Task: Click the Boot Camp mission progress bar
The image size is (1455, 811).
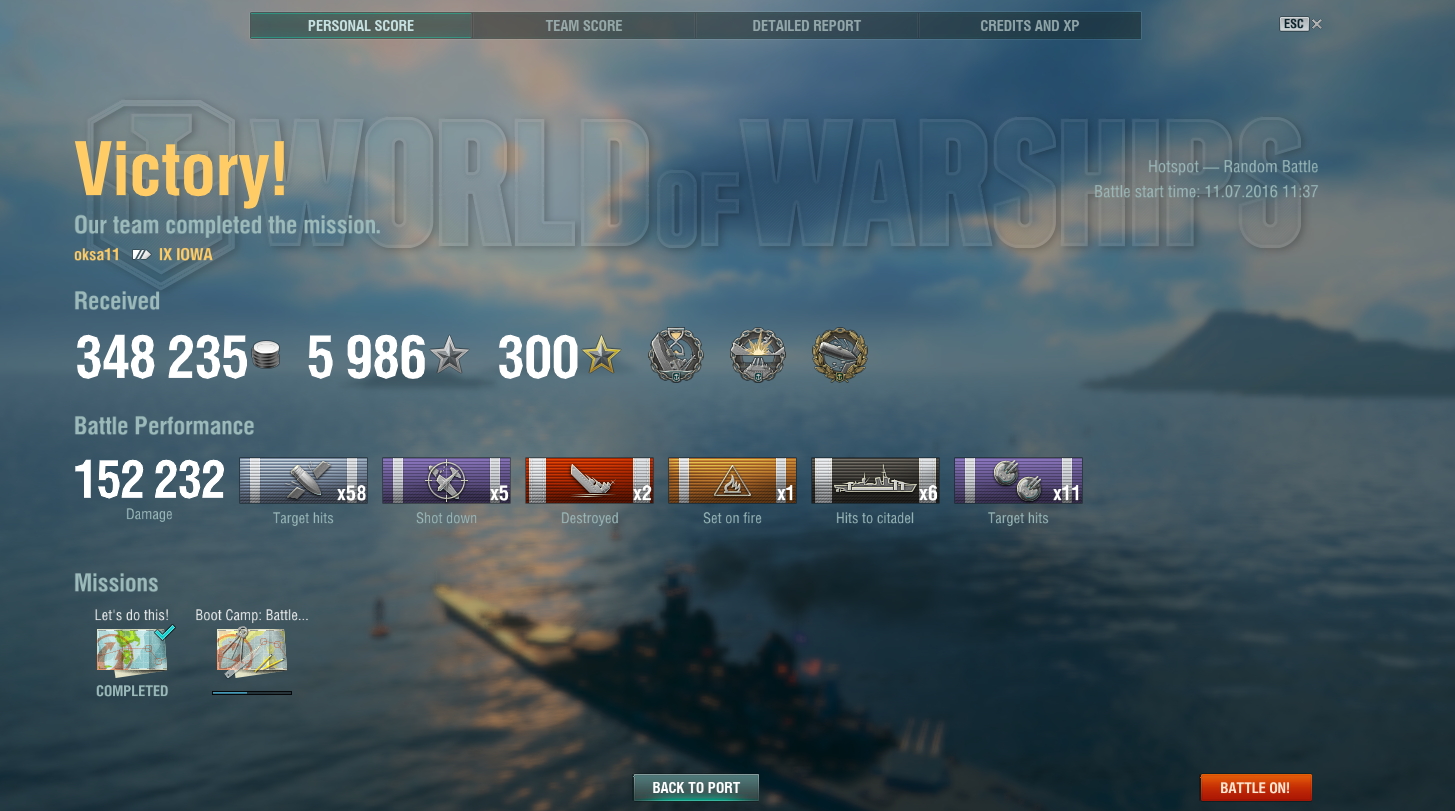Action: pos(252,692)
